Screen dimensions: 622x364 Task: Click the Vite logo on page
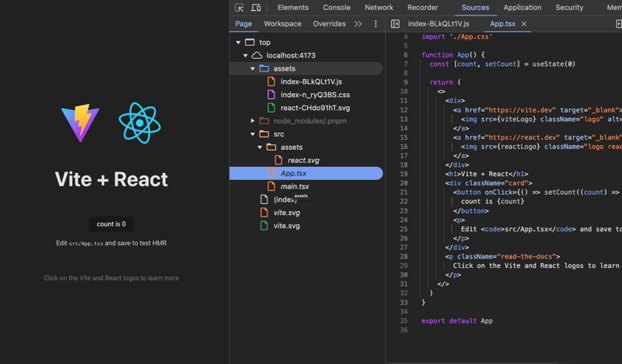pos(81,123)
